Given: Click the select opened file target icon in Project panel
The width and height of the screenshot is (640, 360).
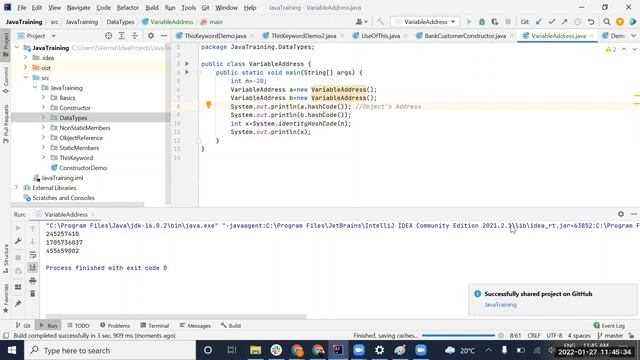Looking at the screenshot, I should (108, 36).
